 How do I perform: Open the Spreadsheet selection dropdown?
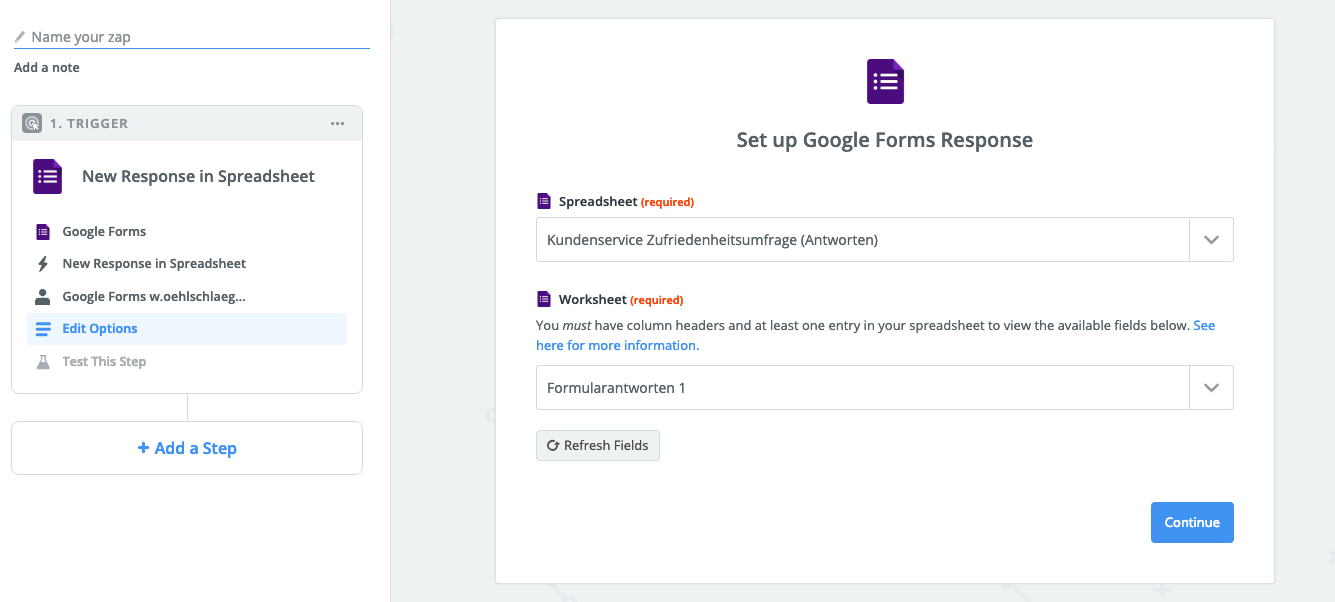(1211, 239)
